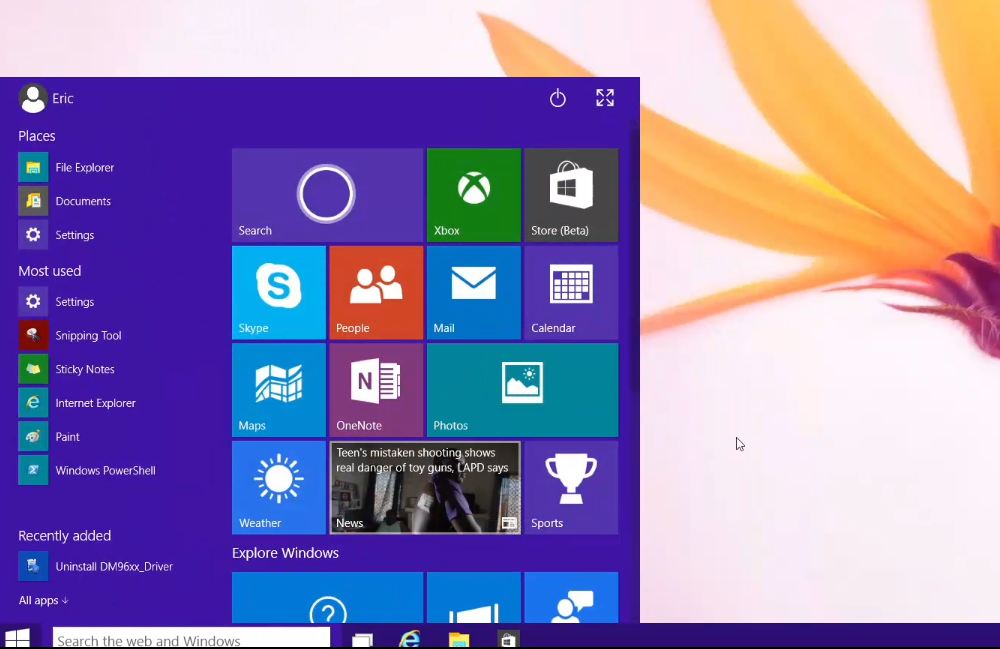Launch the Maps tile
The width and height of the screenshot is (1000, 649).
(279, 390)
